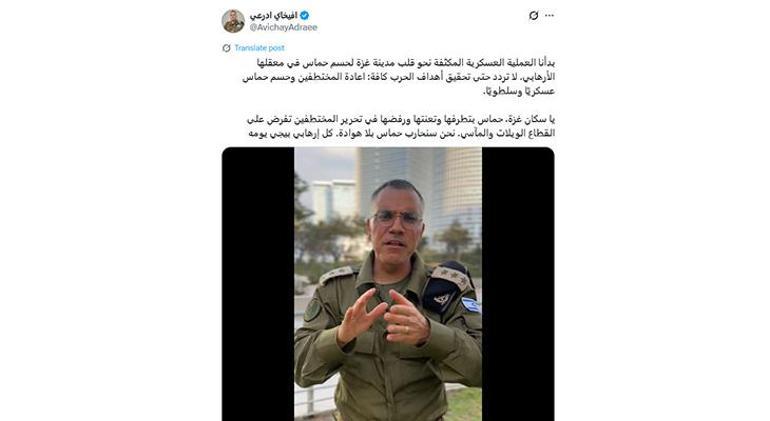This screenshot has width=770, height=421.
Task: Click the line ending عسكريًا وسلطويًا
Action: pos(520,91)
